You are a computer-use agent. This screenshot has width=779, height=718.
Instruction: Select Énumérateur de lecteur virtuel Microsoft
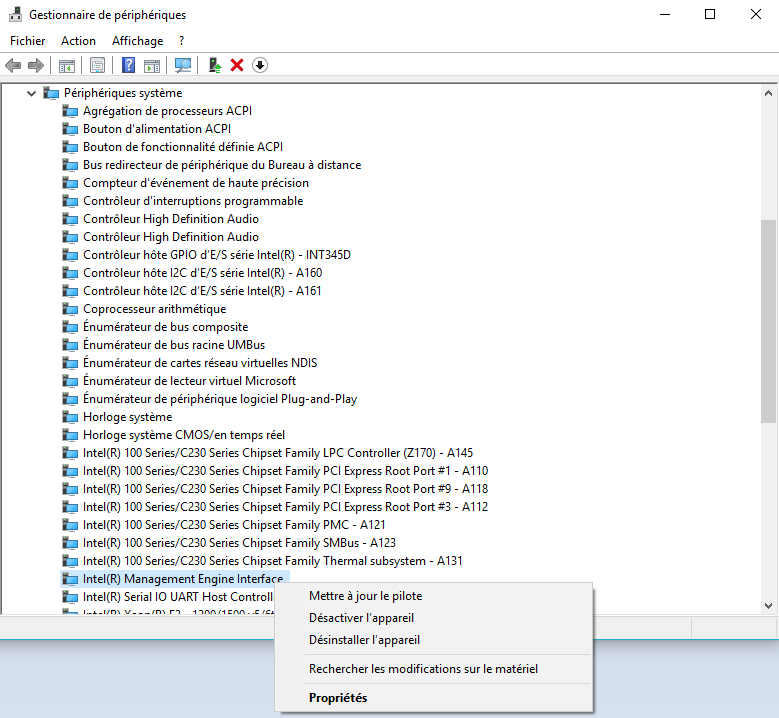[189, 381]
